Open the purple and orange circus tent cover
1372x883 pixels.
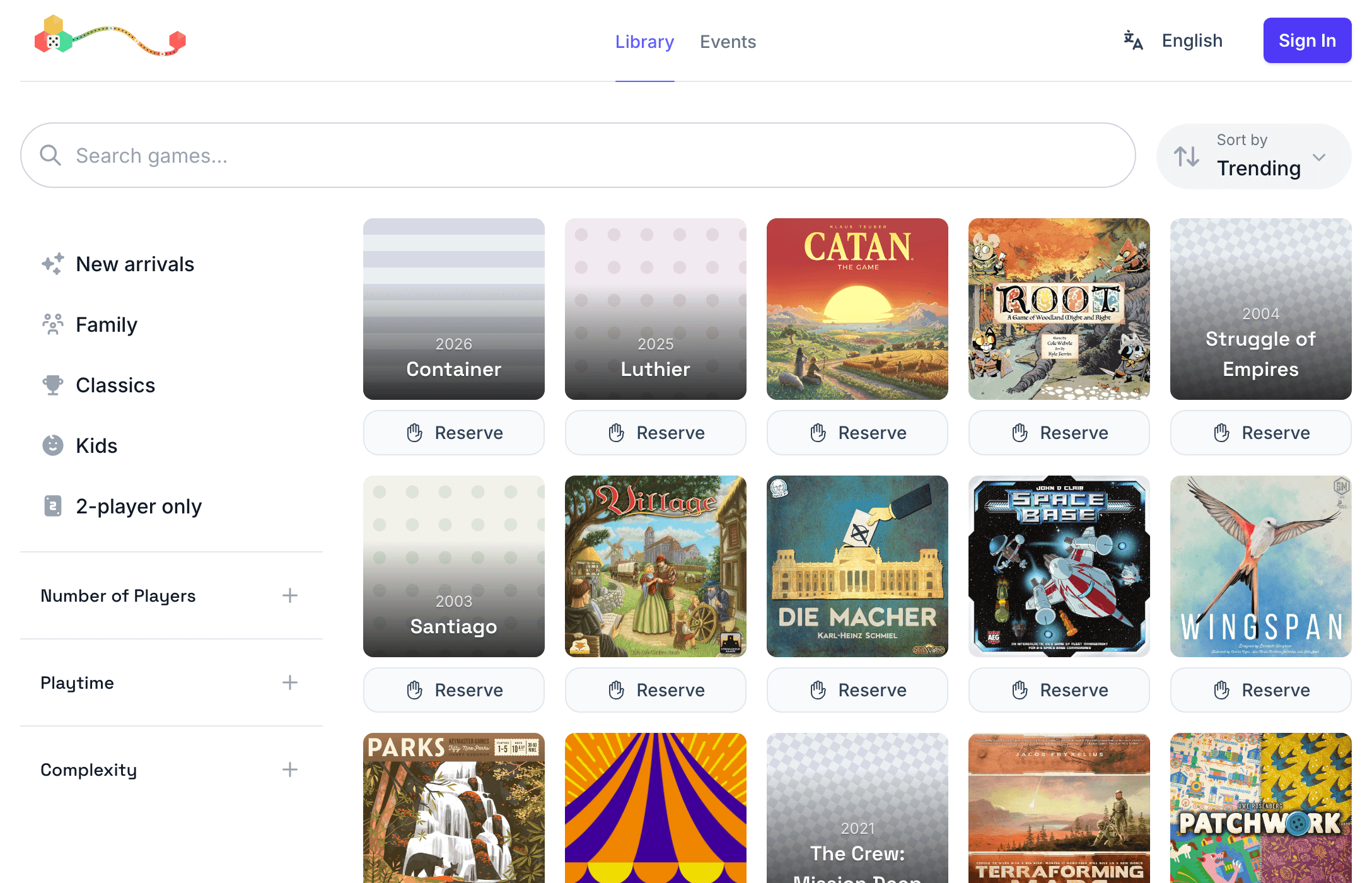click(656, 808)
